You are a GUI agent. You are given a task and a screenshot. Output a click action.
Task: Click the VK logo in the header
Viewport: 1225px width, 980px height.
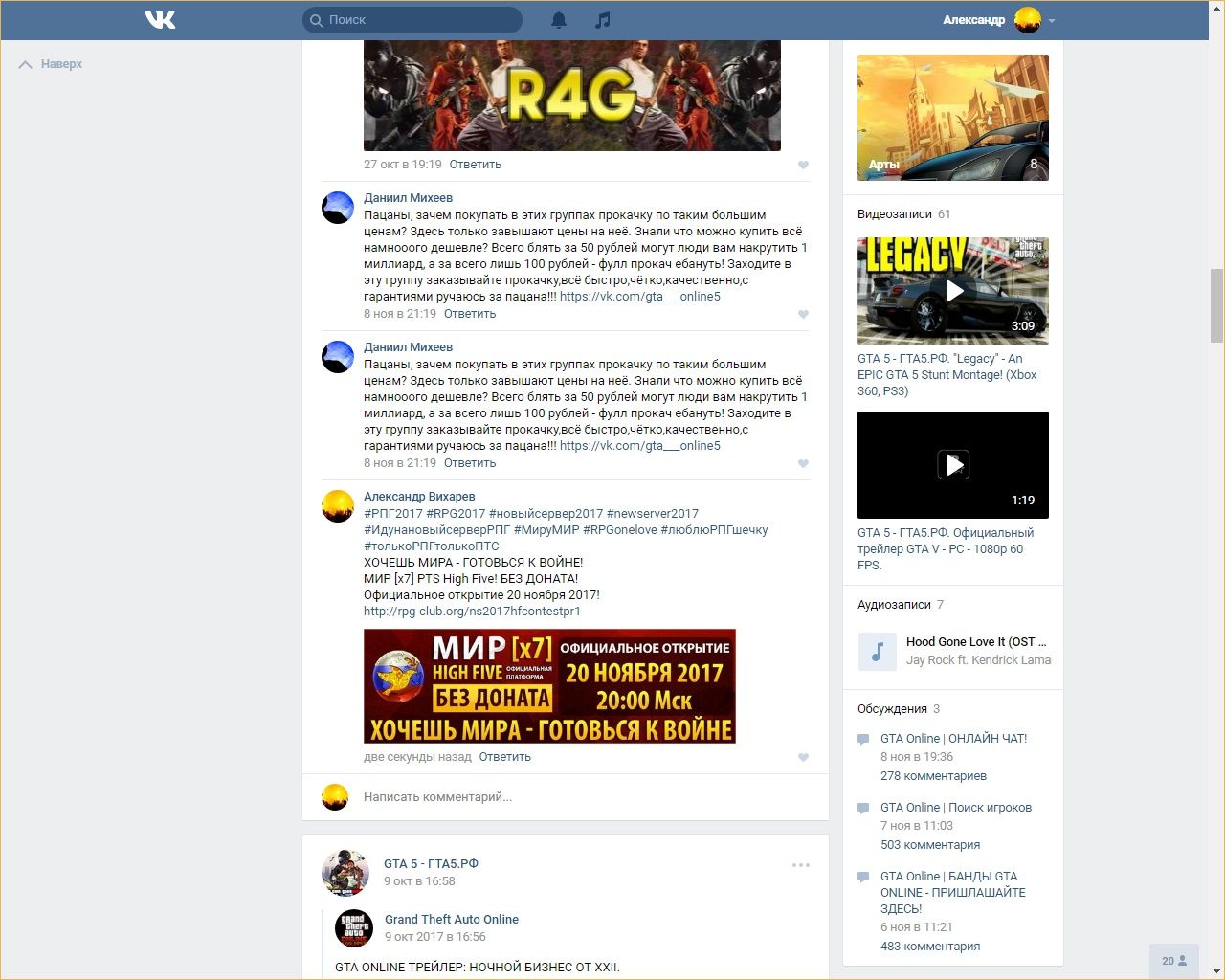coord(160,19)
